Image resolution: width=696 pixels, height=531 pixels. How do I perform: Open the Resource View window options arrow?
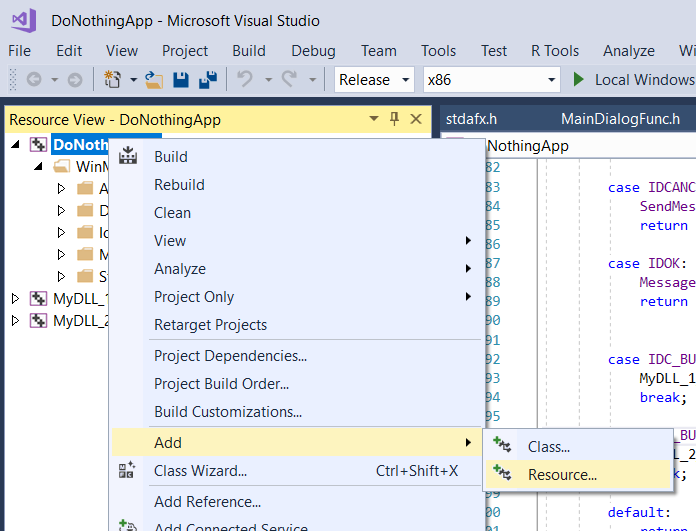tap(374, 119)
